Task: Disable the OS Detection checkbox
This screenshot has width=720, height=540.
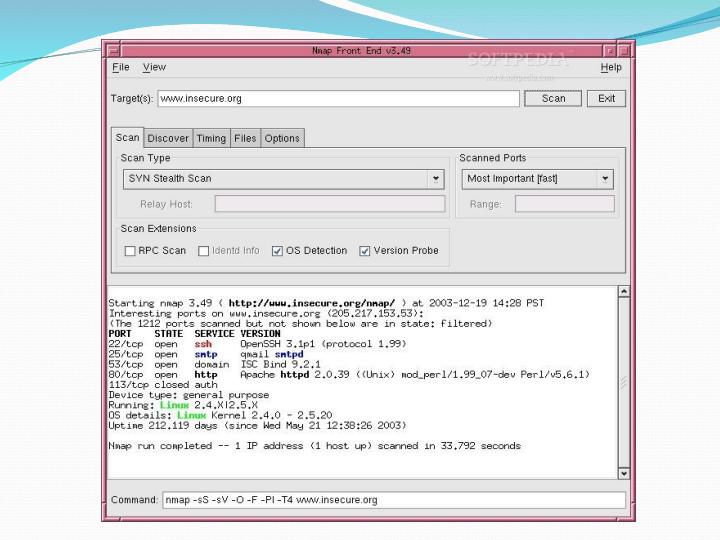Action: coord(277,251)
